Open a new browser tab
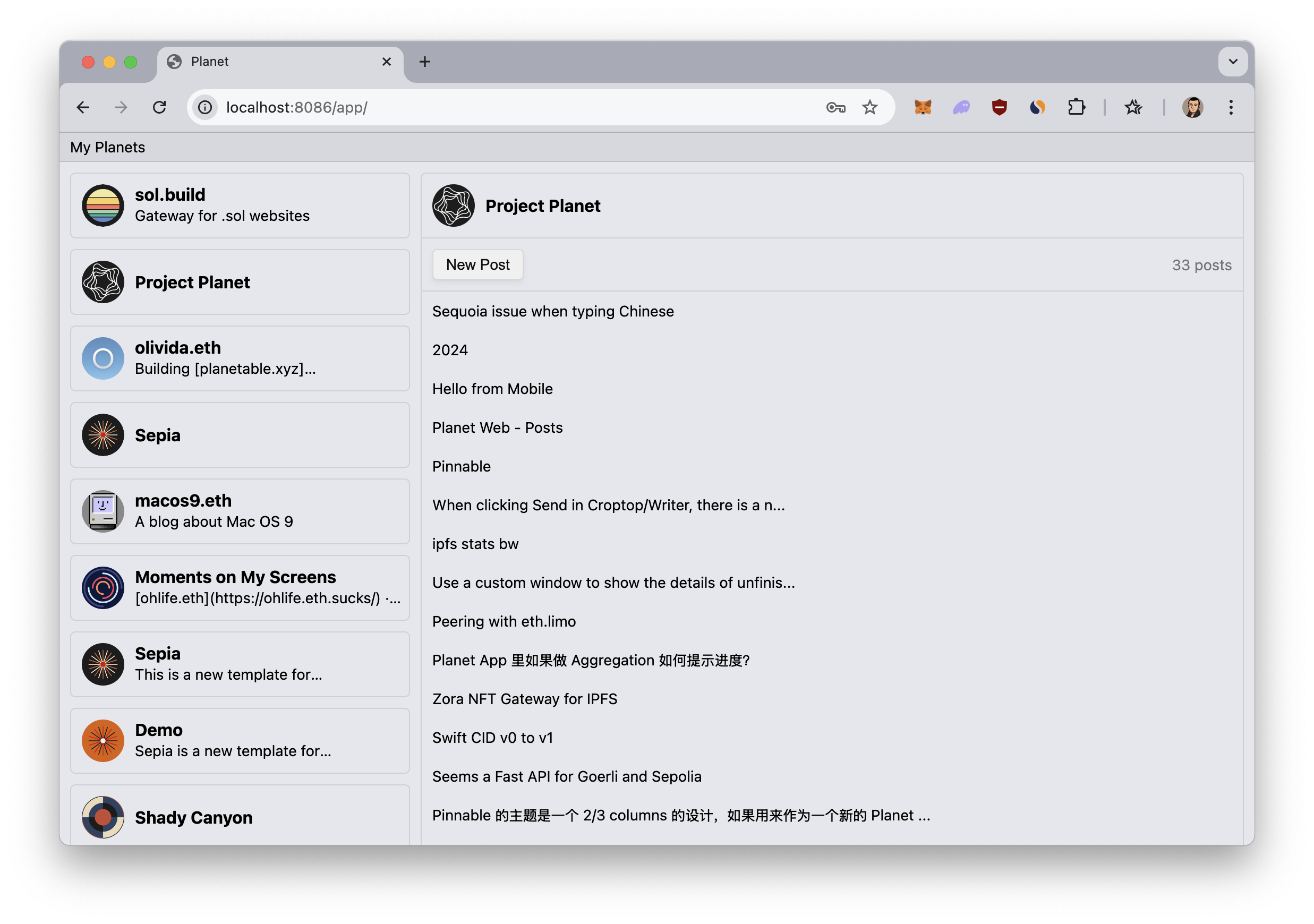This screenshot has width=1314, height=924. [425, 61]
